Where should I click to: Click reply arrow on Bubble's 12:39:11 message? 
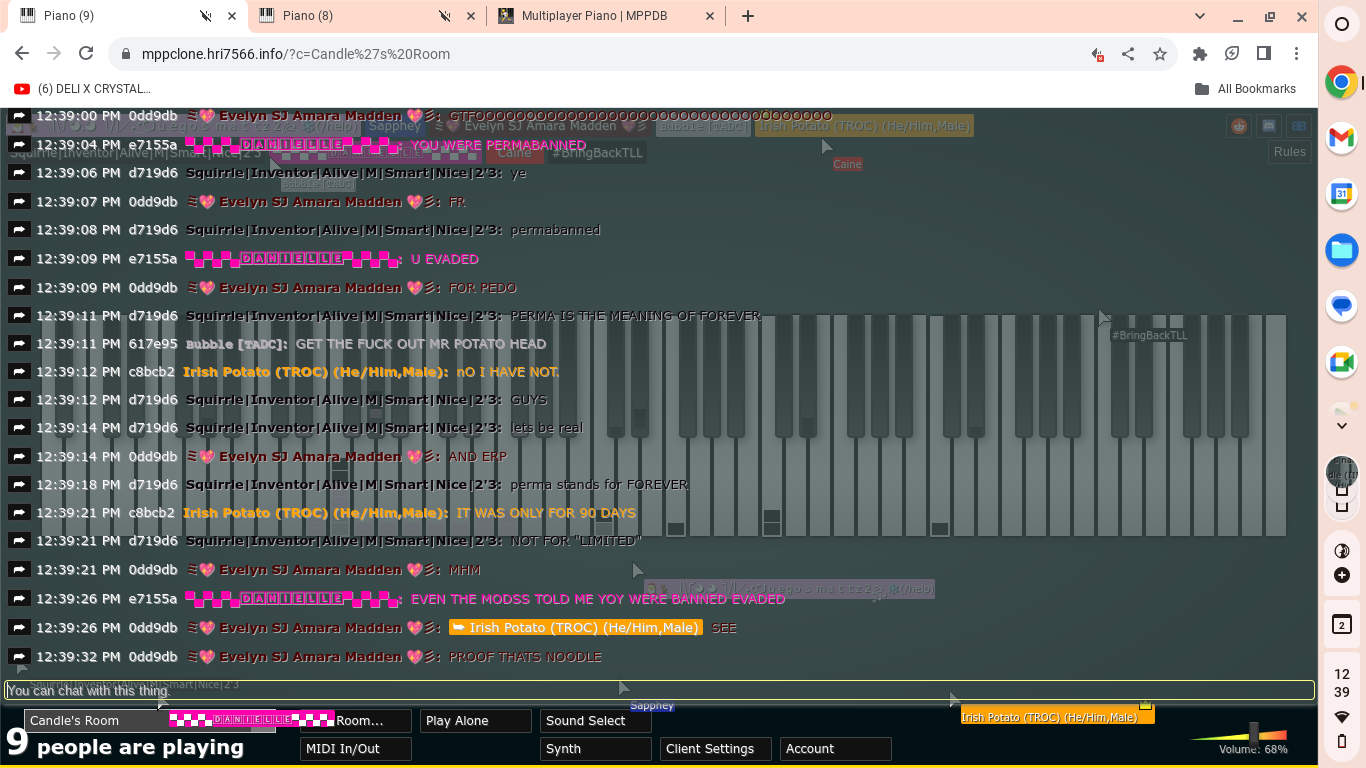pos(19,343)
